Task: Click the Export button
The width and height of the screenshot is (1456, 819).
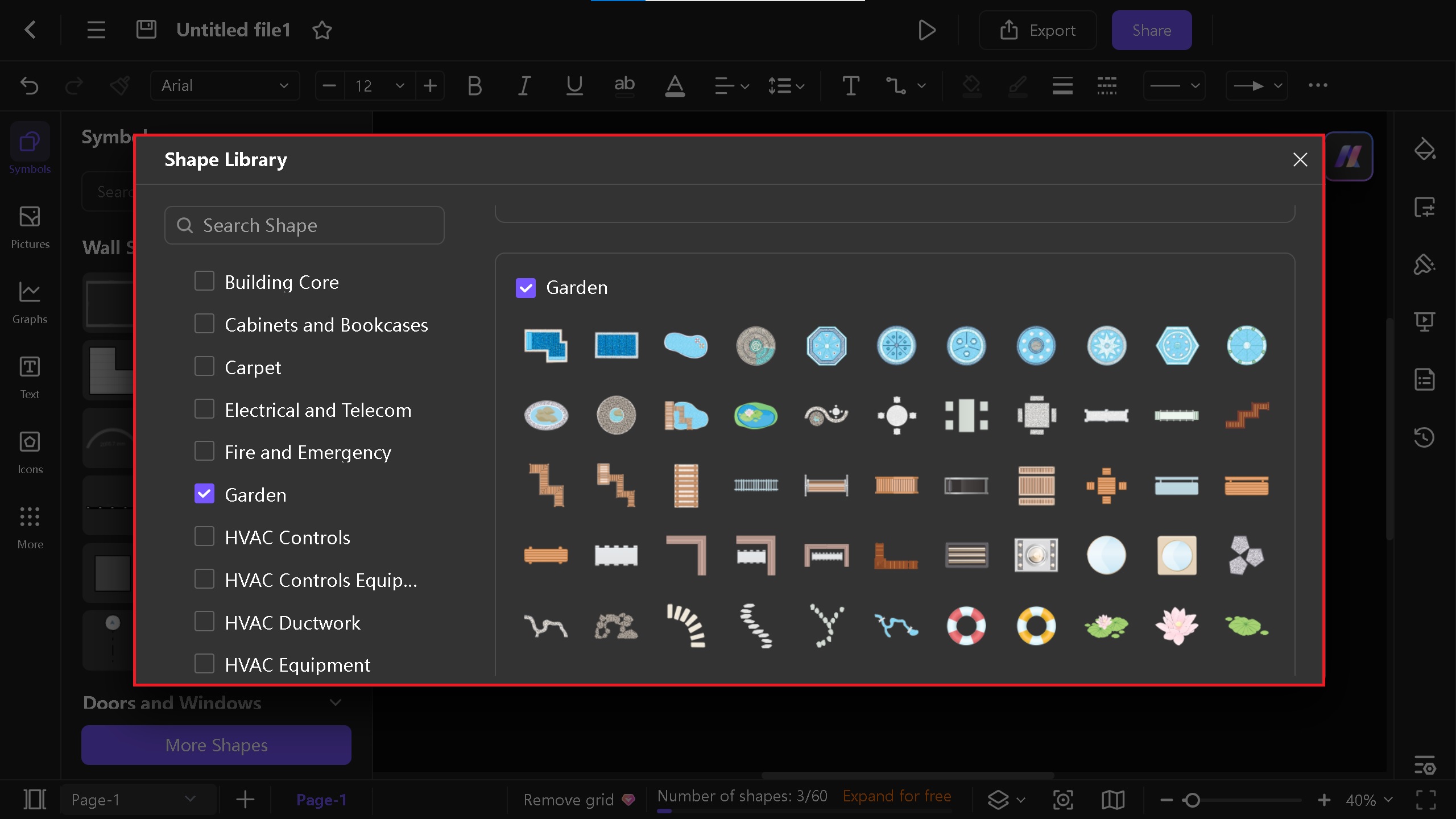Action: coord(1038,30)
